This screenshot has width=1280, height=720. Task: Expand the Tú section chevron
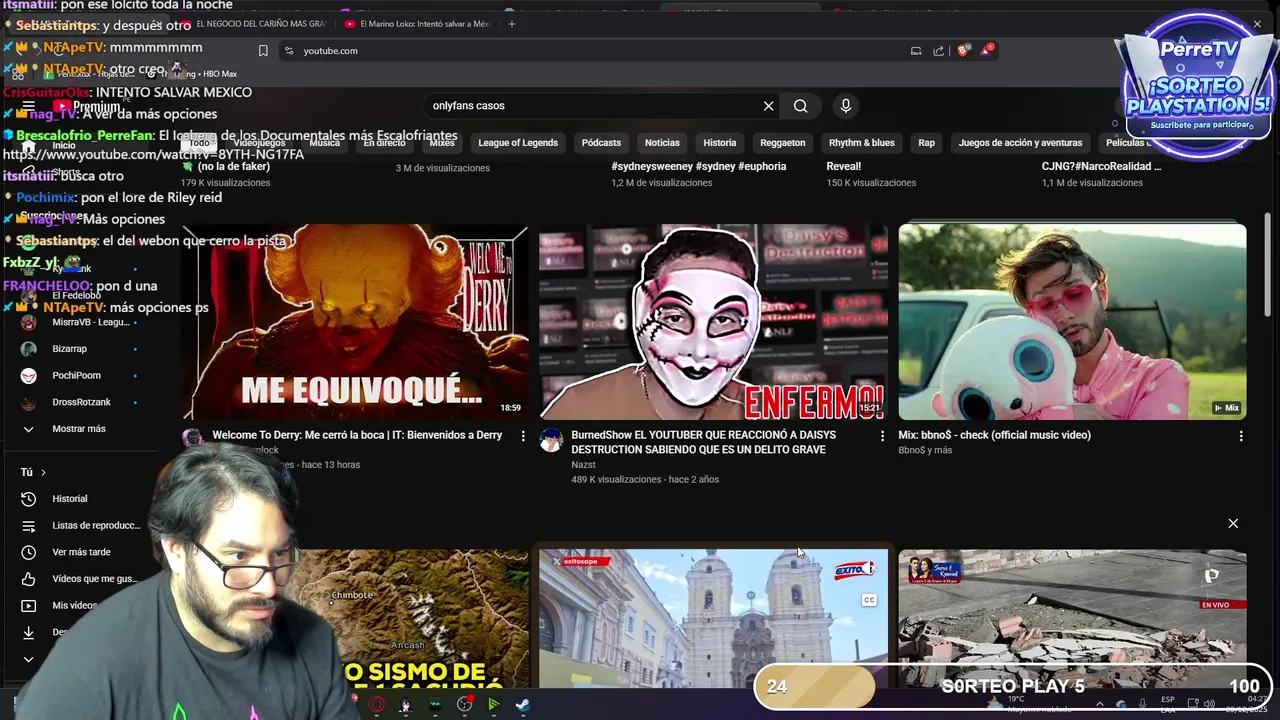43,473
